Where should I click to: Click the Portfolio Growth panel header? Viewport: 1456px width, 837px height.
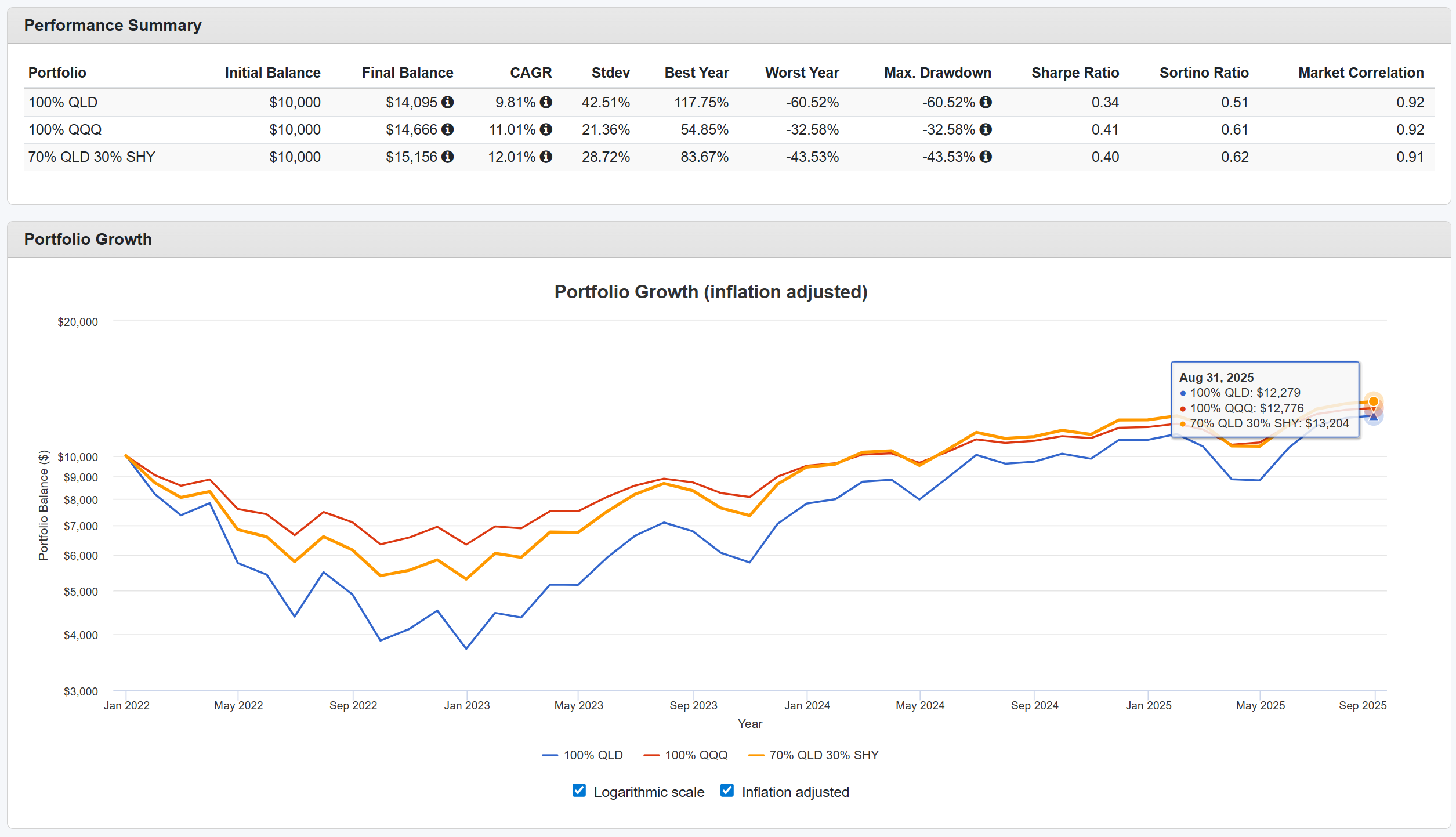tap(88, 239)
